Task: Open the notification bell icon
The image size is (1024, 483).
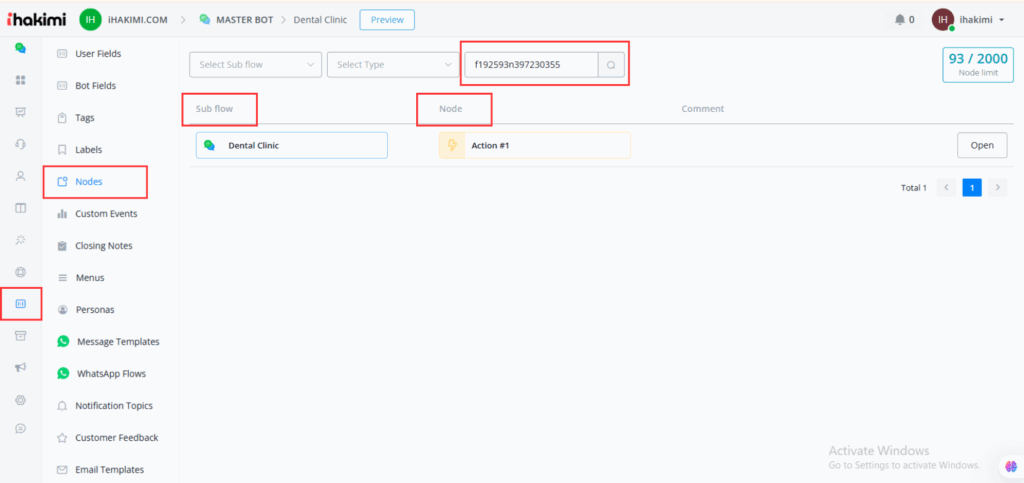Action: (898, 19)
